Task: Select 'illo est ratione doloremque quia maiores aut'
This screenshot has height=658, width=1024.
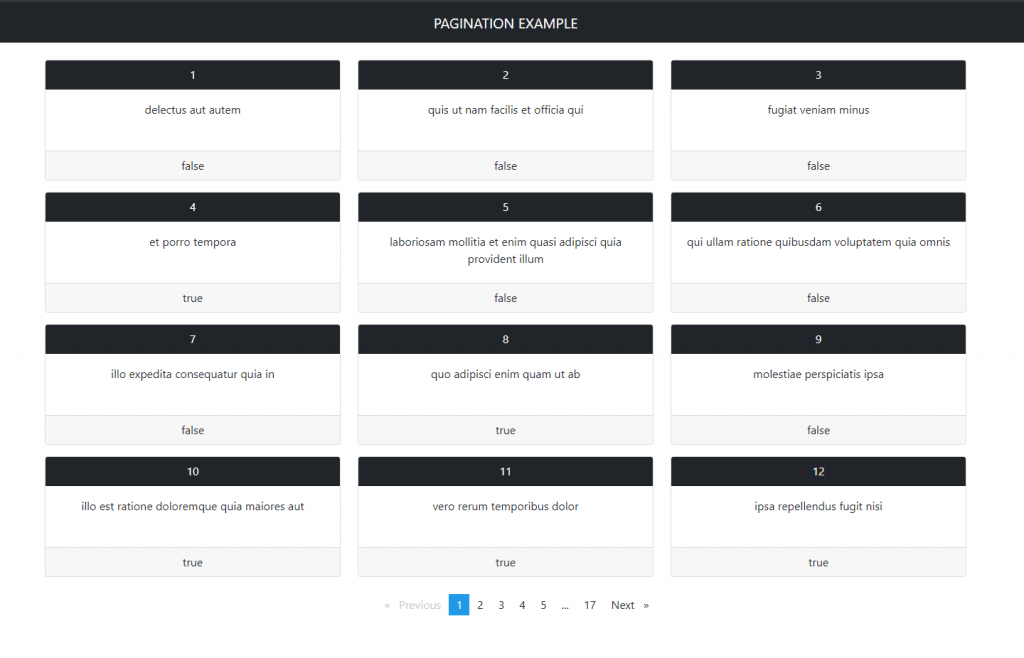Action: coord(193,507)
